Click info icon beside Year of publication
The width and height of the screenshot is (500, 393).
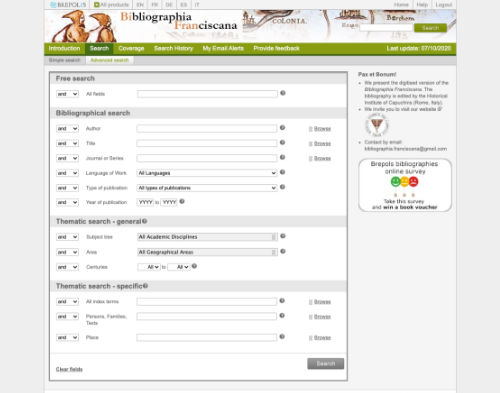point(182,201)
